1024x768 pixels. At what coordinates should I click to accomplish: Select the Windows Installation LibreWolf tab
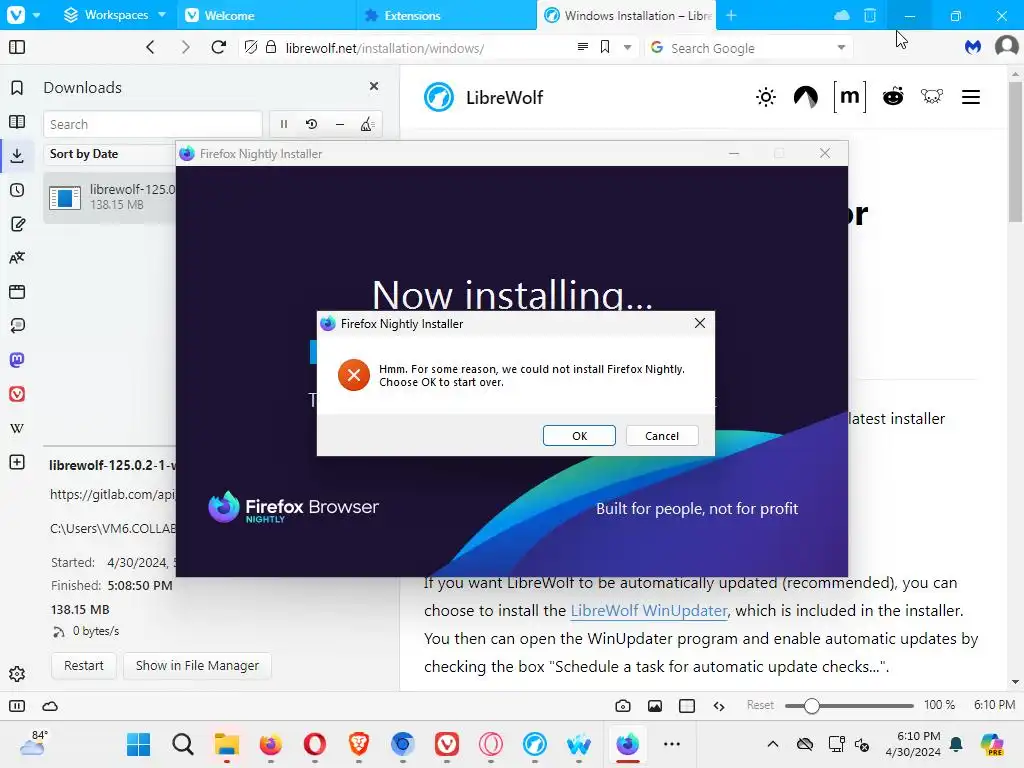626,15
